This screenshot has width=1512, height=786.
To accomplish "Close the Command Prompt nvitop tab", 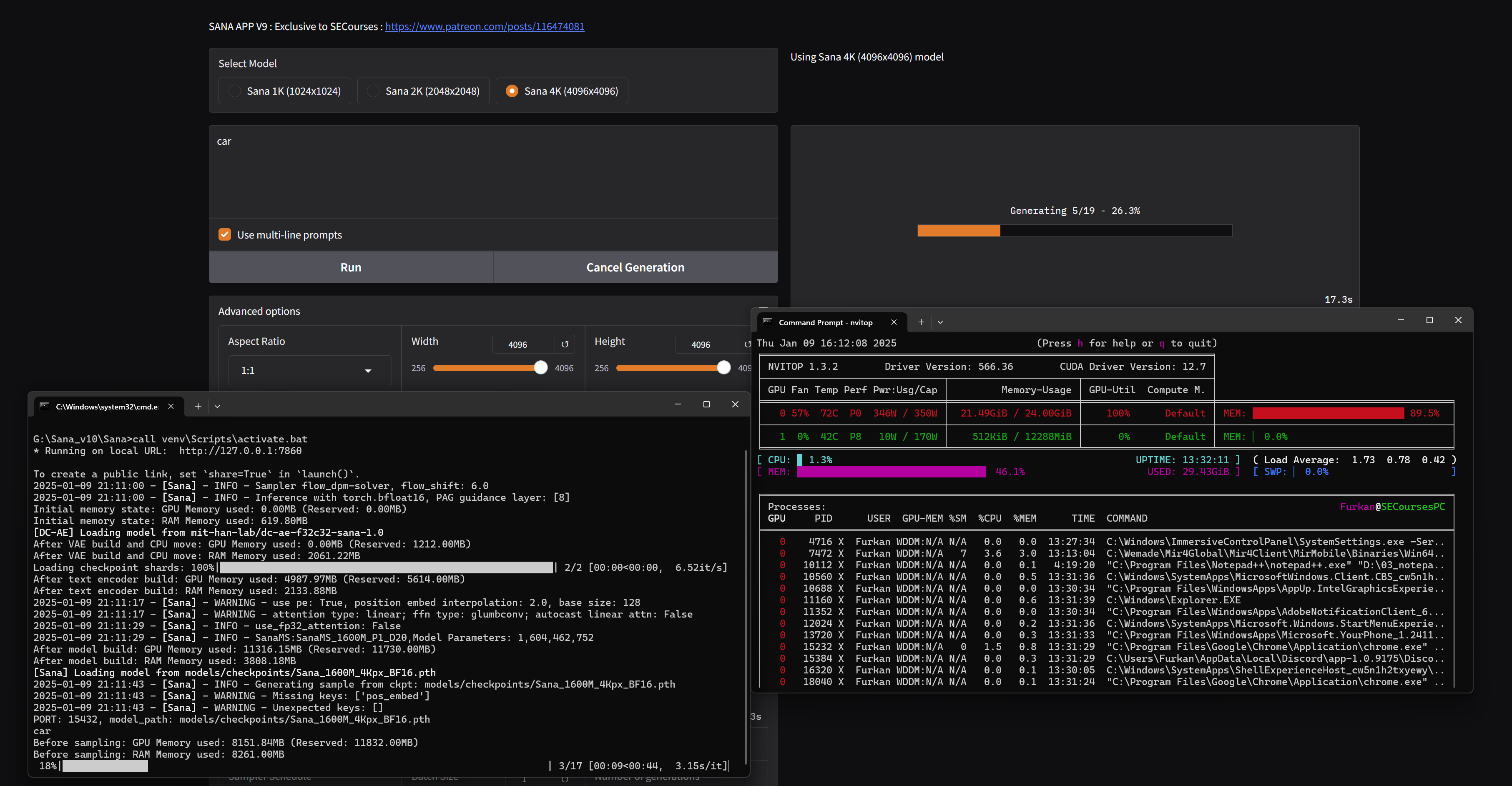I will [x=893, y=322].
